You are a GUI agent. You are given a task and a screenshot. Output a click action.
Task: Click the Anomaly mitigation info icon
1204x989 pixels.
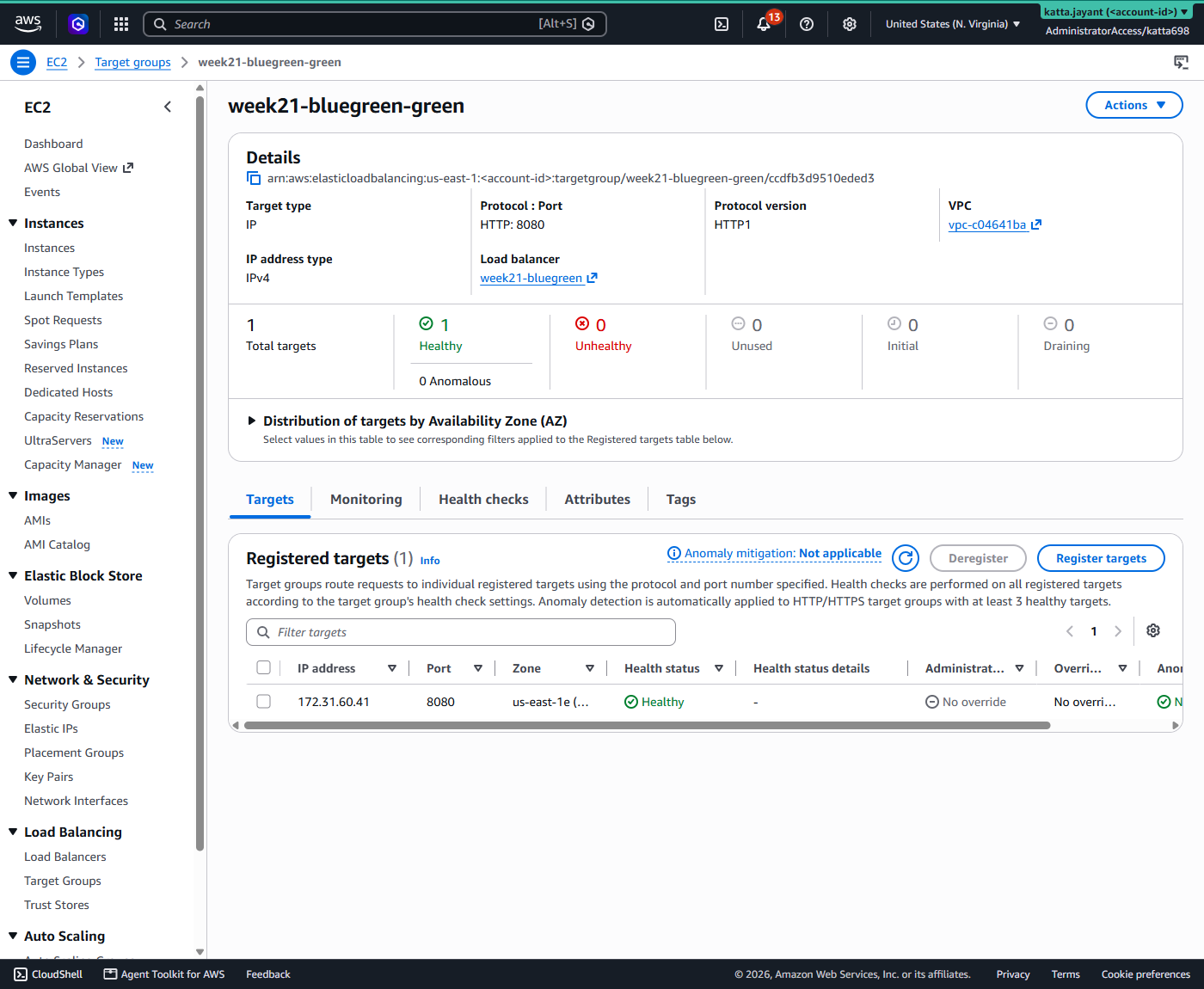pyautogui.click(x=674, y=553)
